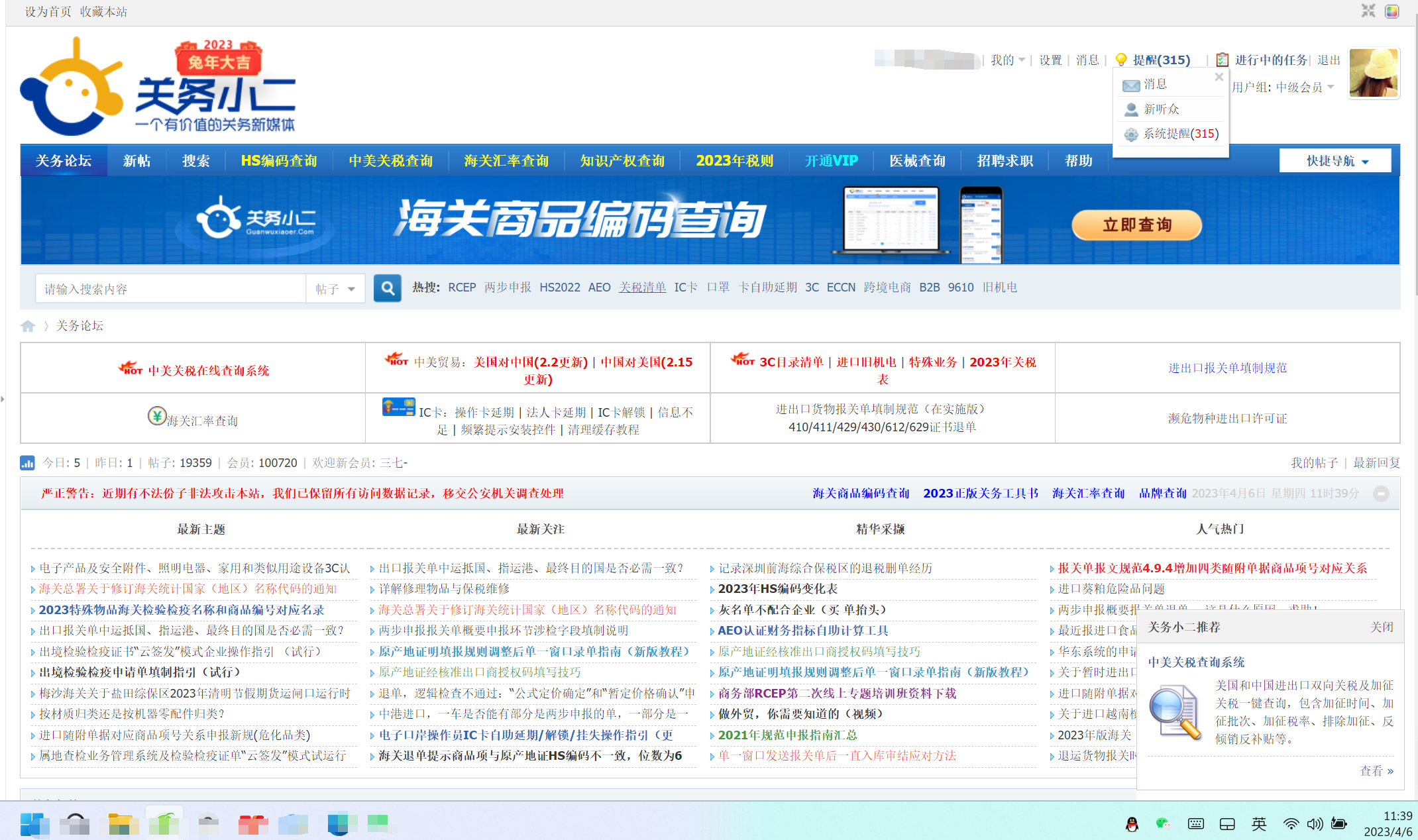
Task: Open post 2021年规范申报指南汇总
Action: click(x=787, y=735)
